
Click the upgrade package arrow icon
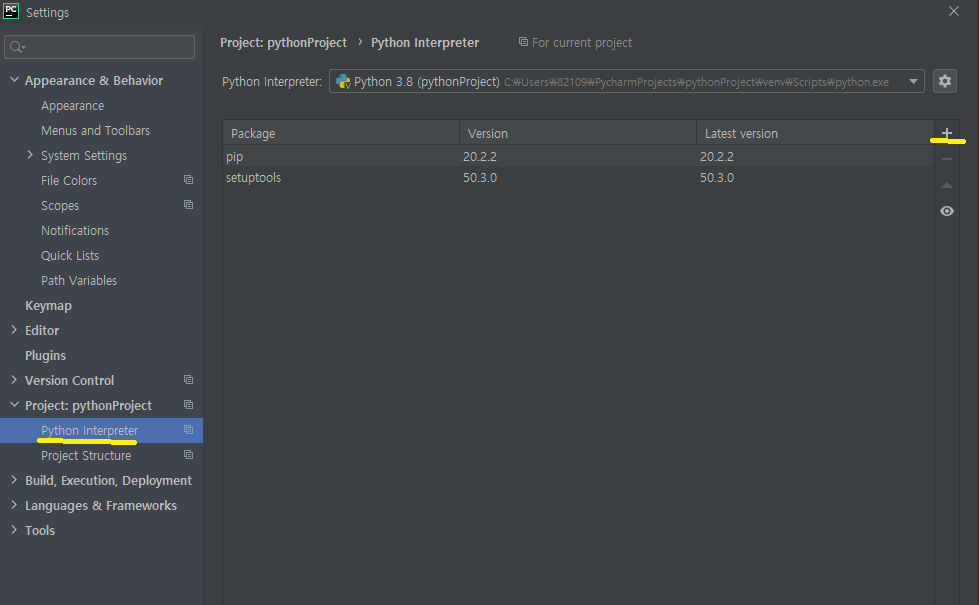947,185
